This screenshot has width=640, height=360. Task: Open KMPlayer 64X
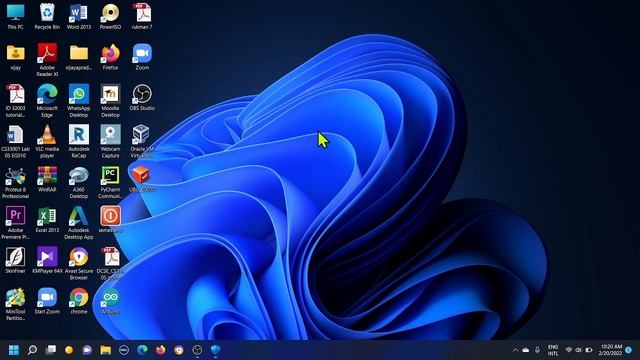(47, 260)
